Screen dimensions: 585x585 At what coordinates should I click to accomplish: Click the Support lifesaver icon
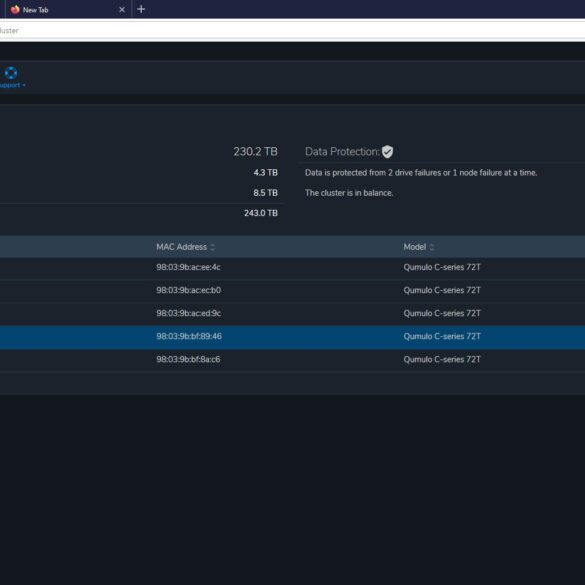click(11, 73)
